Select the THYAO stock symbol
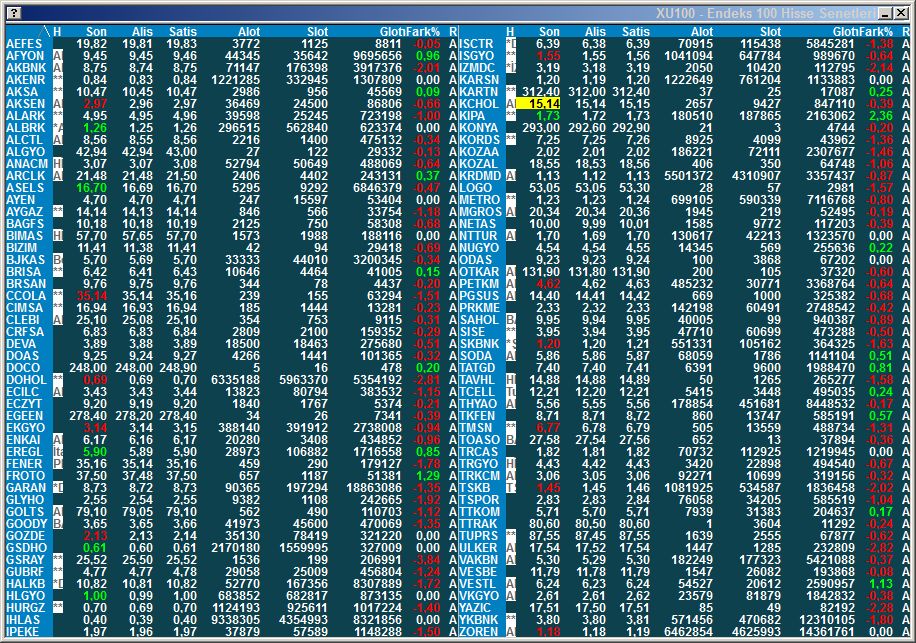Viewport: 916px width, 643px height. [478, 404]
